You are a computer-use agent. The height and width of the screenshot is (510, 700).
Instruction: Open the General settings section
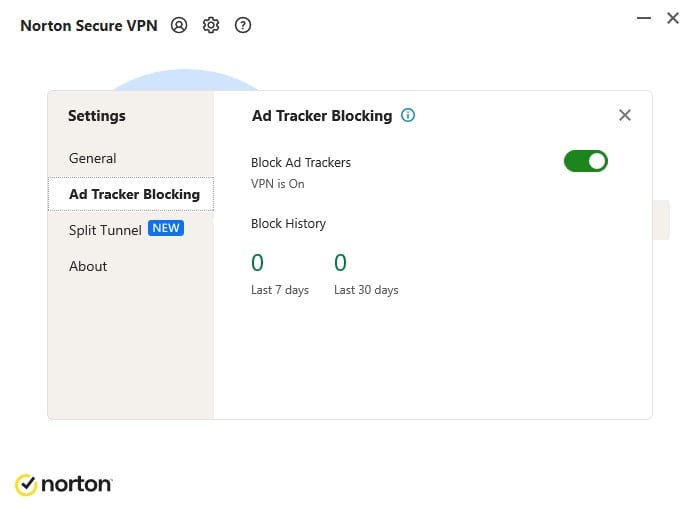(x=92, y=158)
